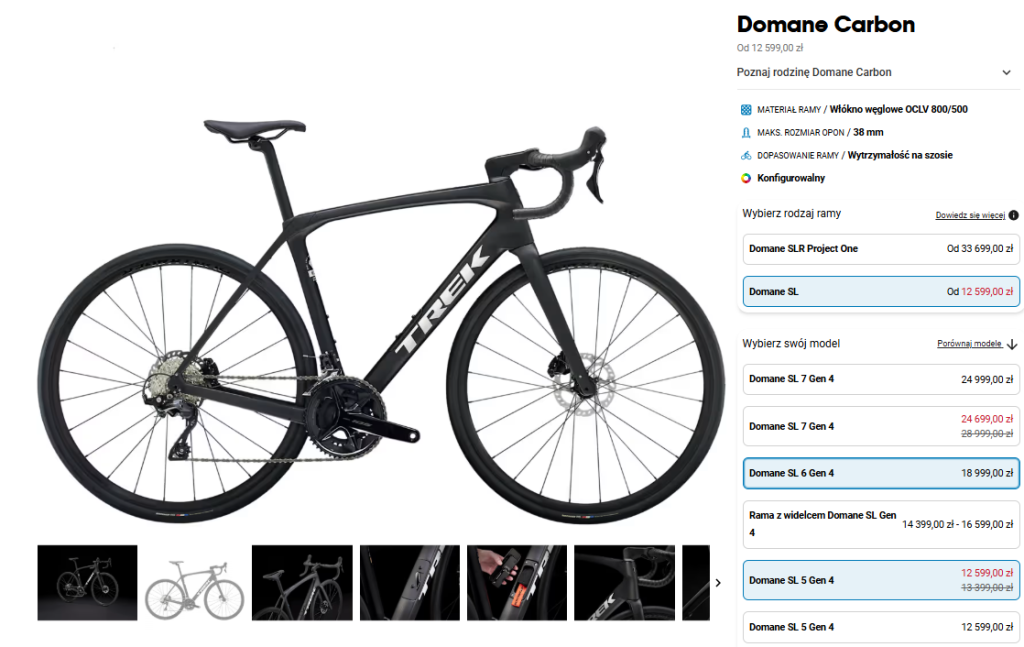Select Domane SLR Project One frame option
Image resolution: width=1024 pixels, height=647 pixels.
click(881, 249)
